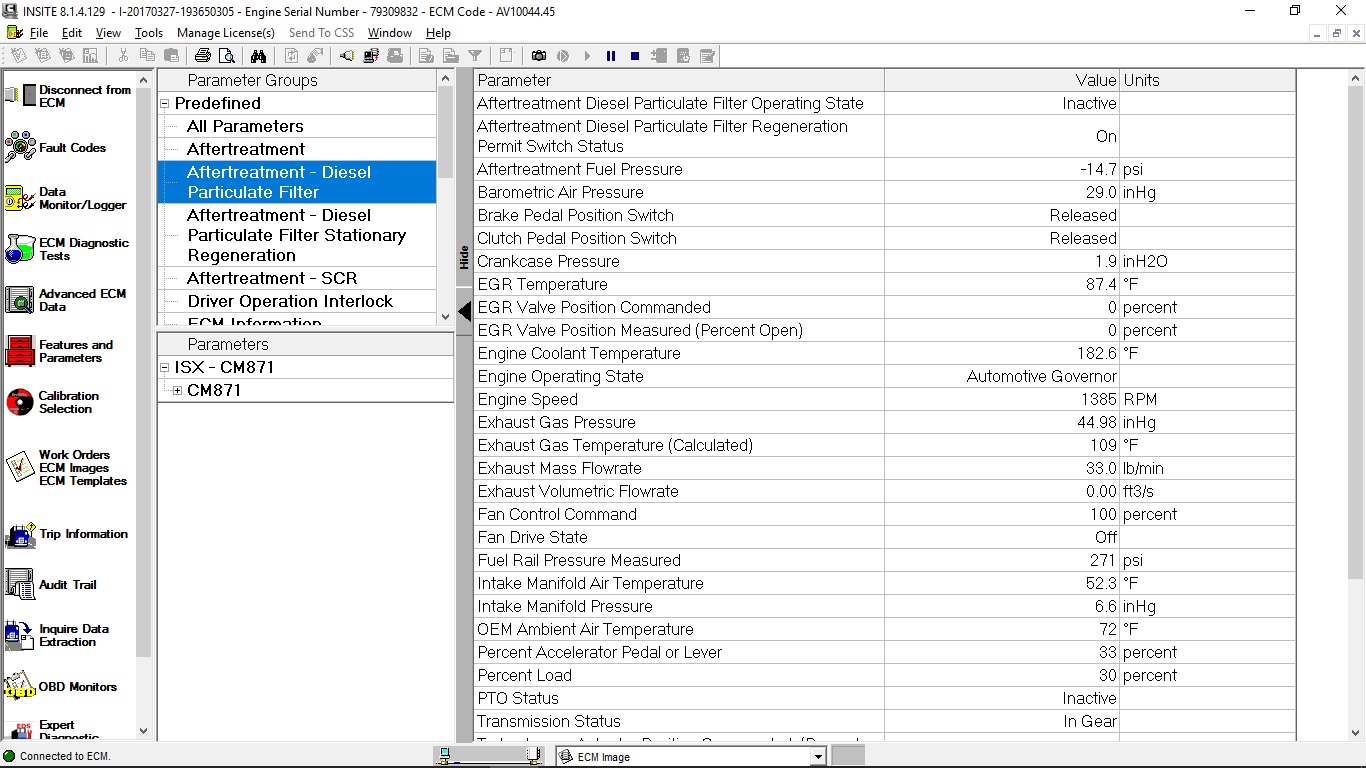The width and height of the screenshot is (1366, 768).
Task: Click the connection icon in the status bar
Action: tap(9, 756)
